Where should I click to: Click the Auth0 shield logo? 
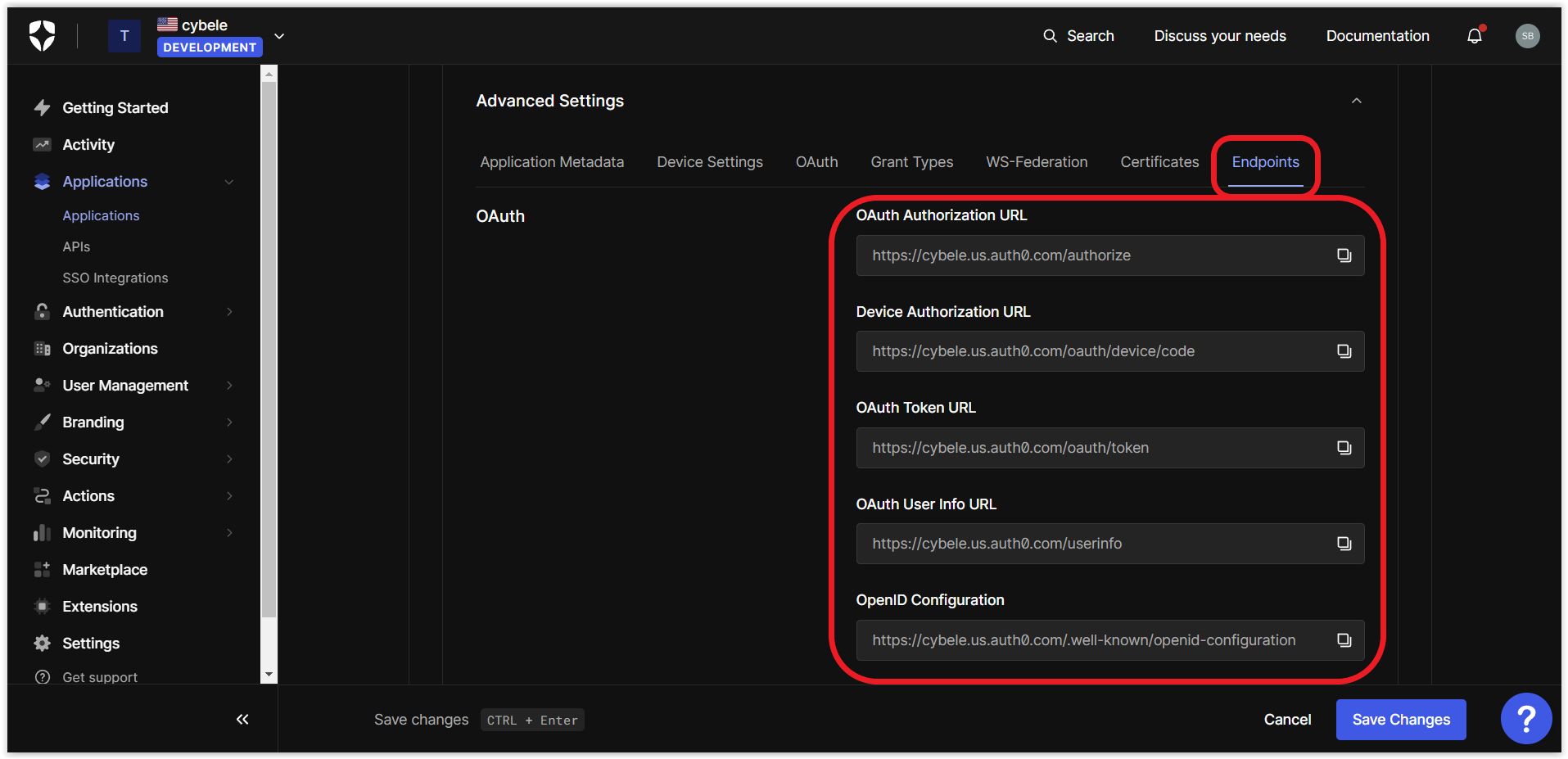click(43, 36)
